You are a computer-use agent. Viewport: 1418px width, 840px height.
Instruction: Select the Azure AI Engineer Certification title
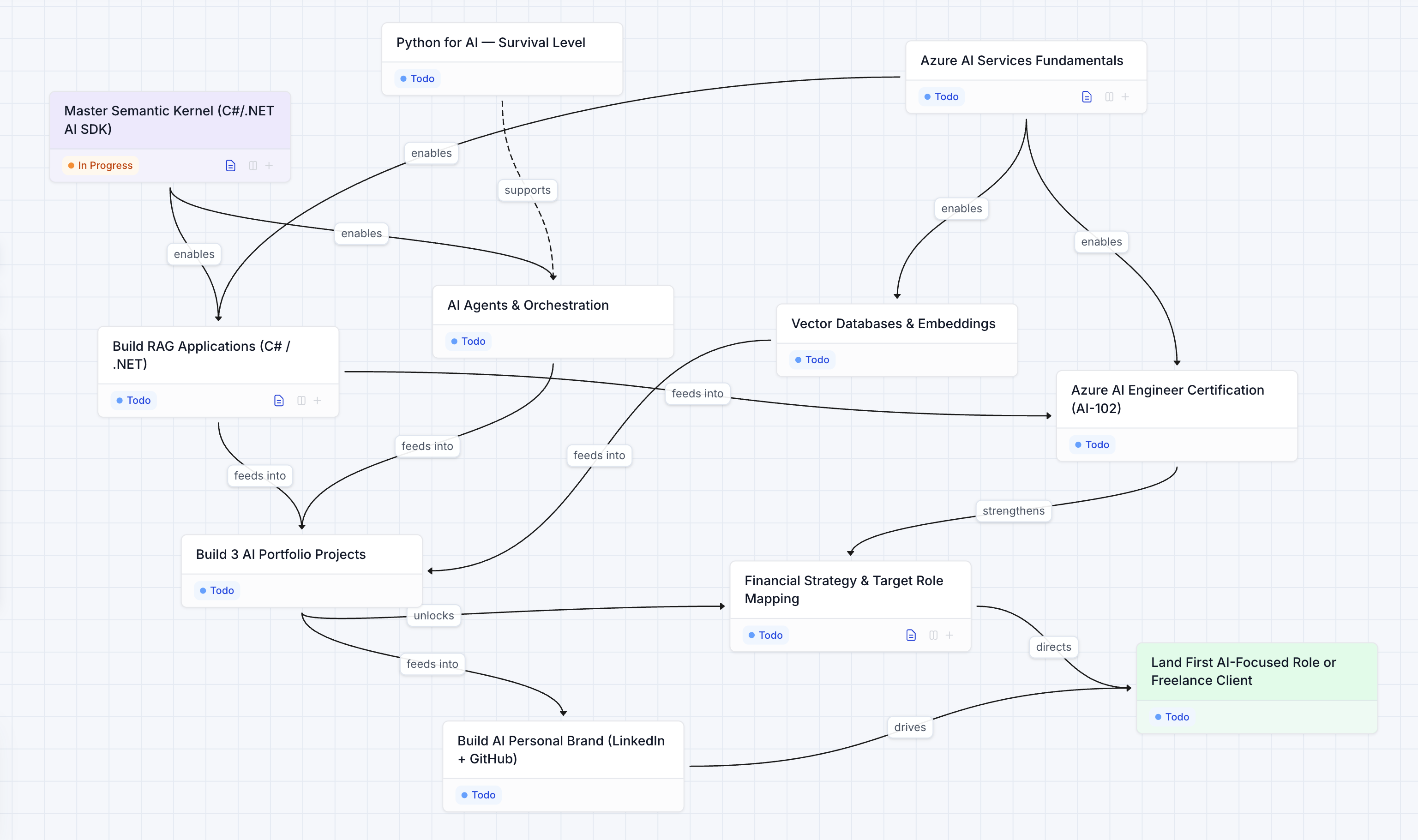[x=1167, y=399]
